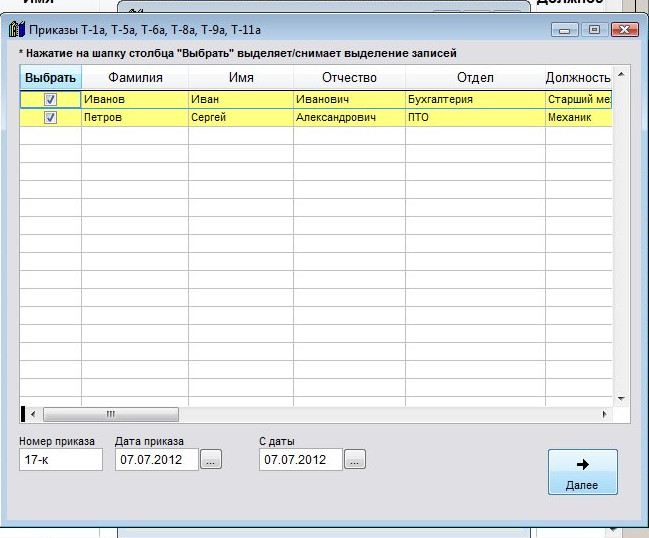Click the vertical scrollbar up arrow
Image resolution: width=649 pixels, height=538 pixels.
pos(621,74)
